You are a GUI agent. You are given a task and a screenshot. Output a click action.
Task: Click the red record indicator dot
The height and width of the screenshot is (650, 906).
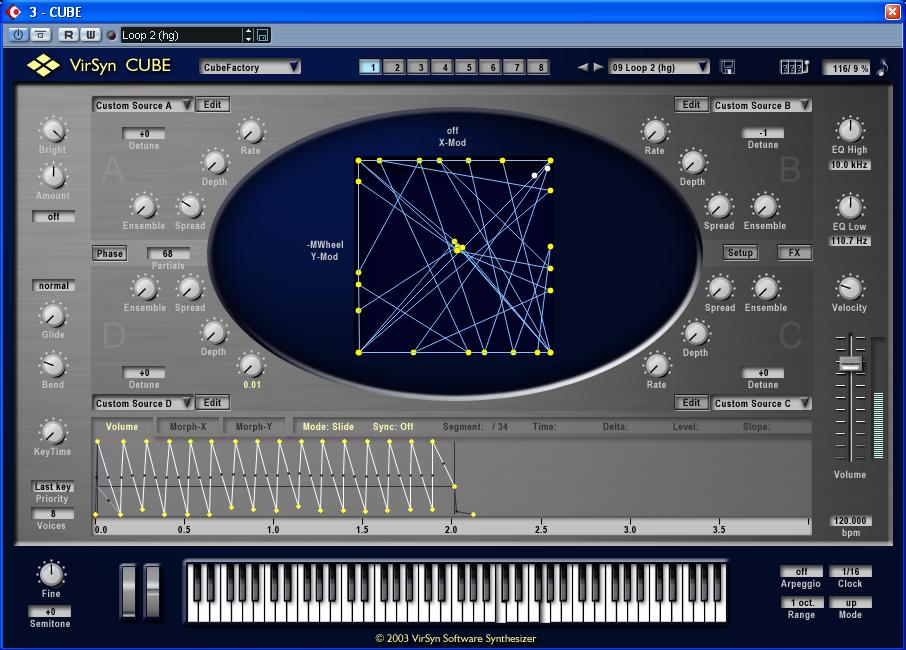coord(112,35)
